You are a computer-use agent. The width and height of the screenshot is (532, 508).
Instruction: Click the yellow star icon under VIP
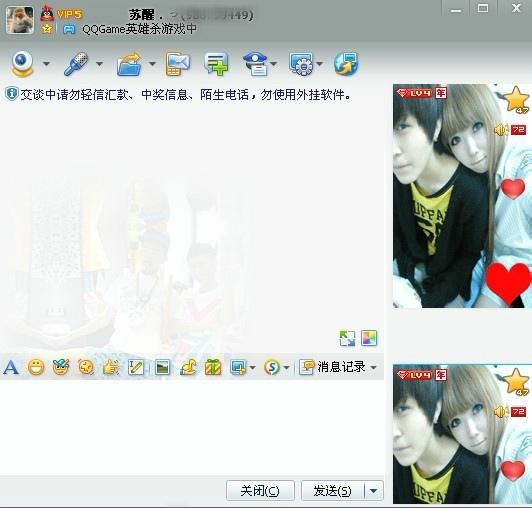(47, 29)
